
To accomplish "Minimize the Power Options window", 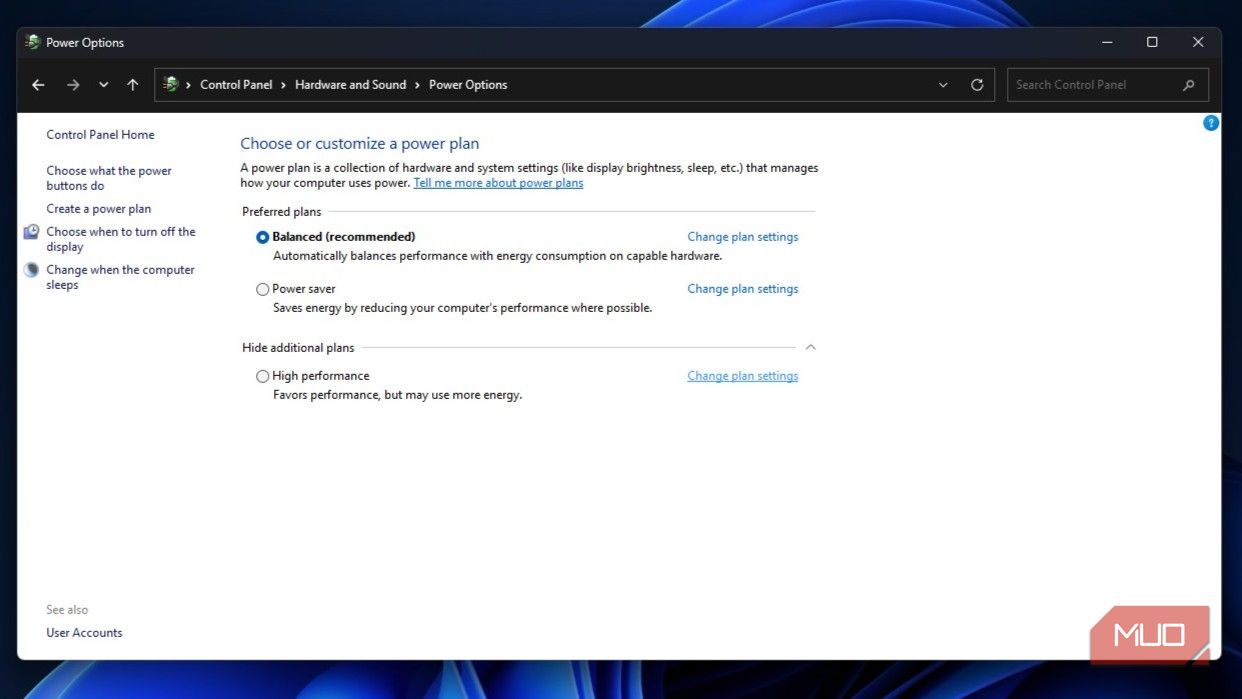I will pyautogui.click(x=1107, y=42).
